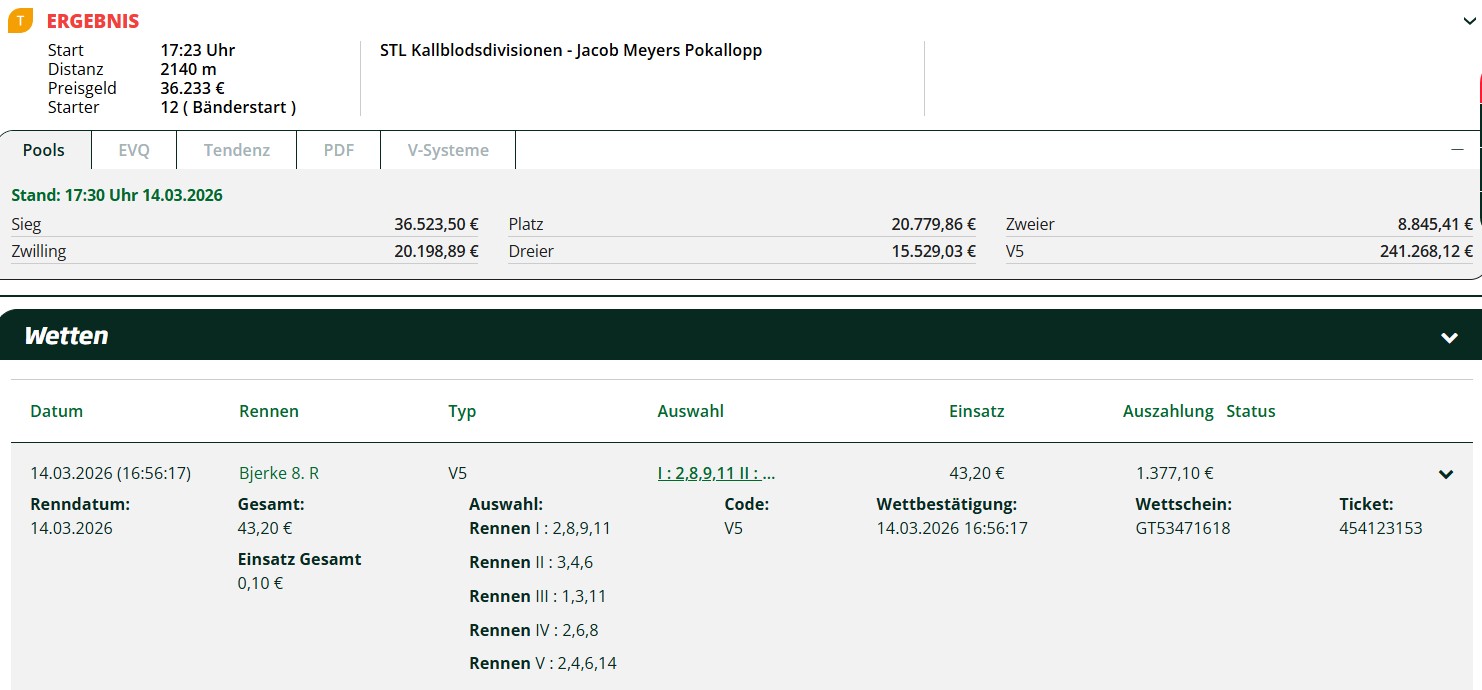
Task: Switch to the Pools tab
Action: pos(44,150)
